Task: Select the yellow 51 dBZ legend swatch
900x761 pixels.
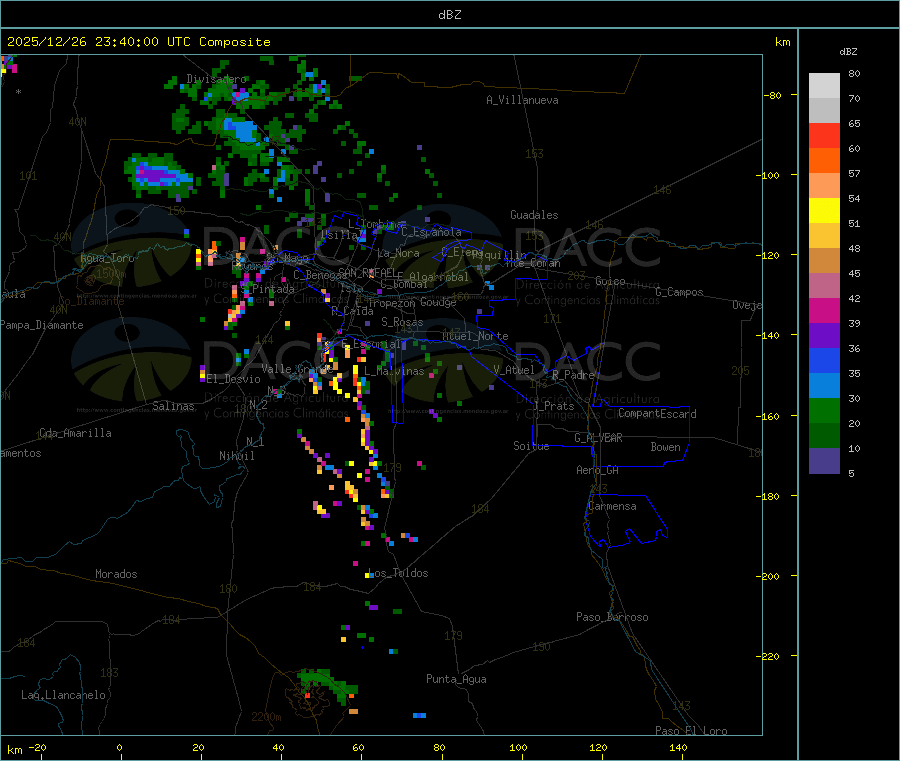Action: point(824,211)
